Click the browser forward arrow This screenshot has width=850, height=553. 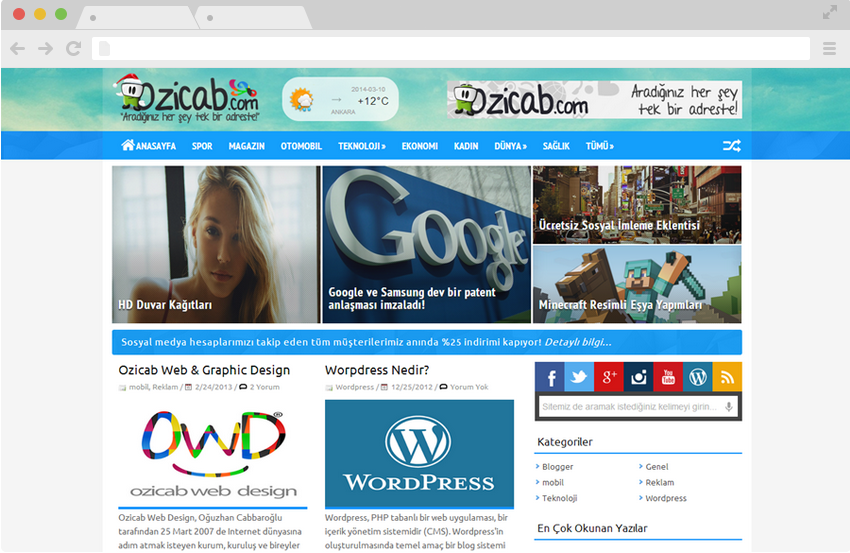tap(46, 49)
